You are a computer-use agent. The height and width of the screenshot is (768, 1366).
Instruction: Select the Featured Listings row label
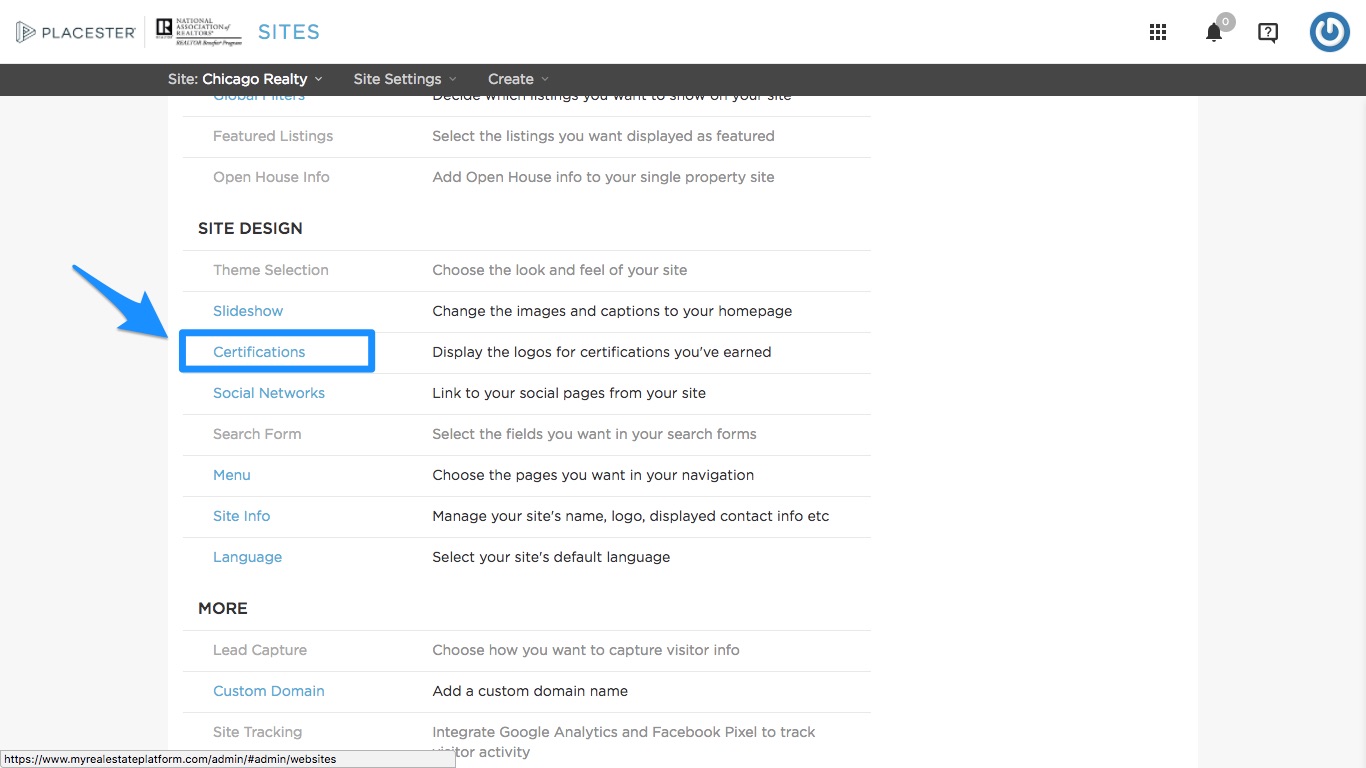[273, 136]
